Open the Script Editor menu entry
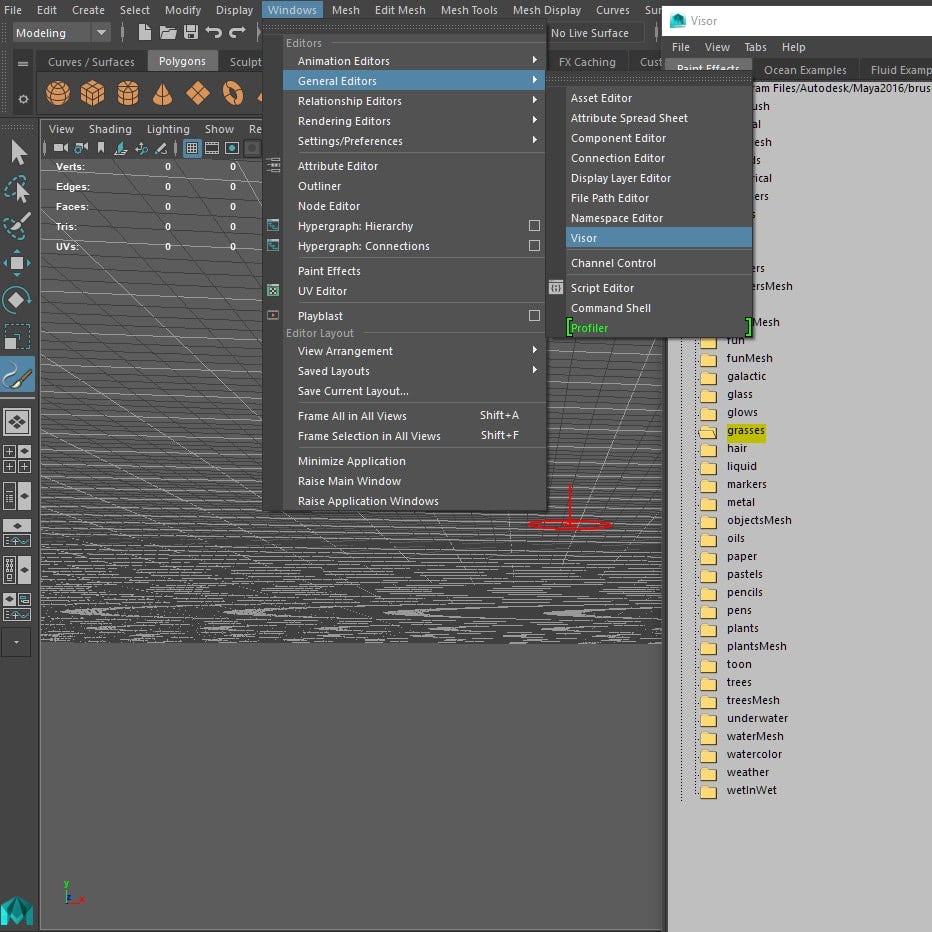Screen dimensions: 932x932 pos(659,288)
